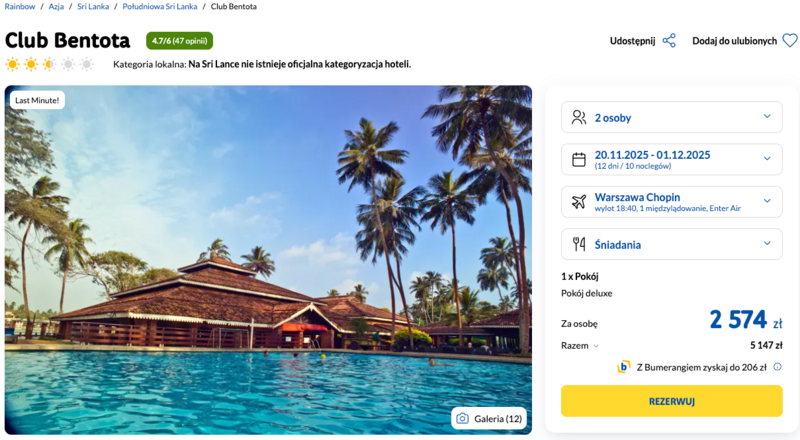
Task: Expand the Warszawa Chopin airport dropdown
Action: [x=767, y=201]
